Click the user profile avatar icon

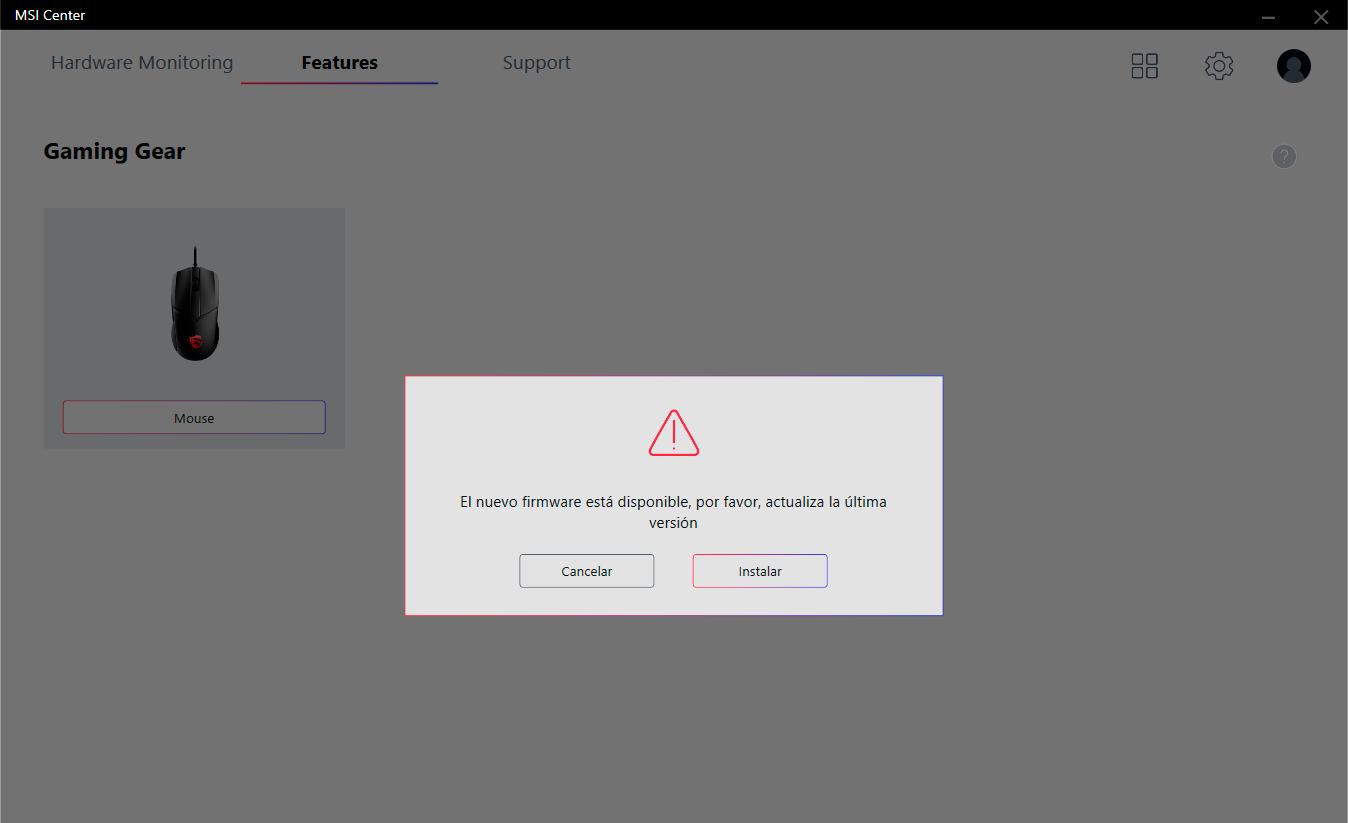(1293, 66)
